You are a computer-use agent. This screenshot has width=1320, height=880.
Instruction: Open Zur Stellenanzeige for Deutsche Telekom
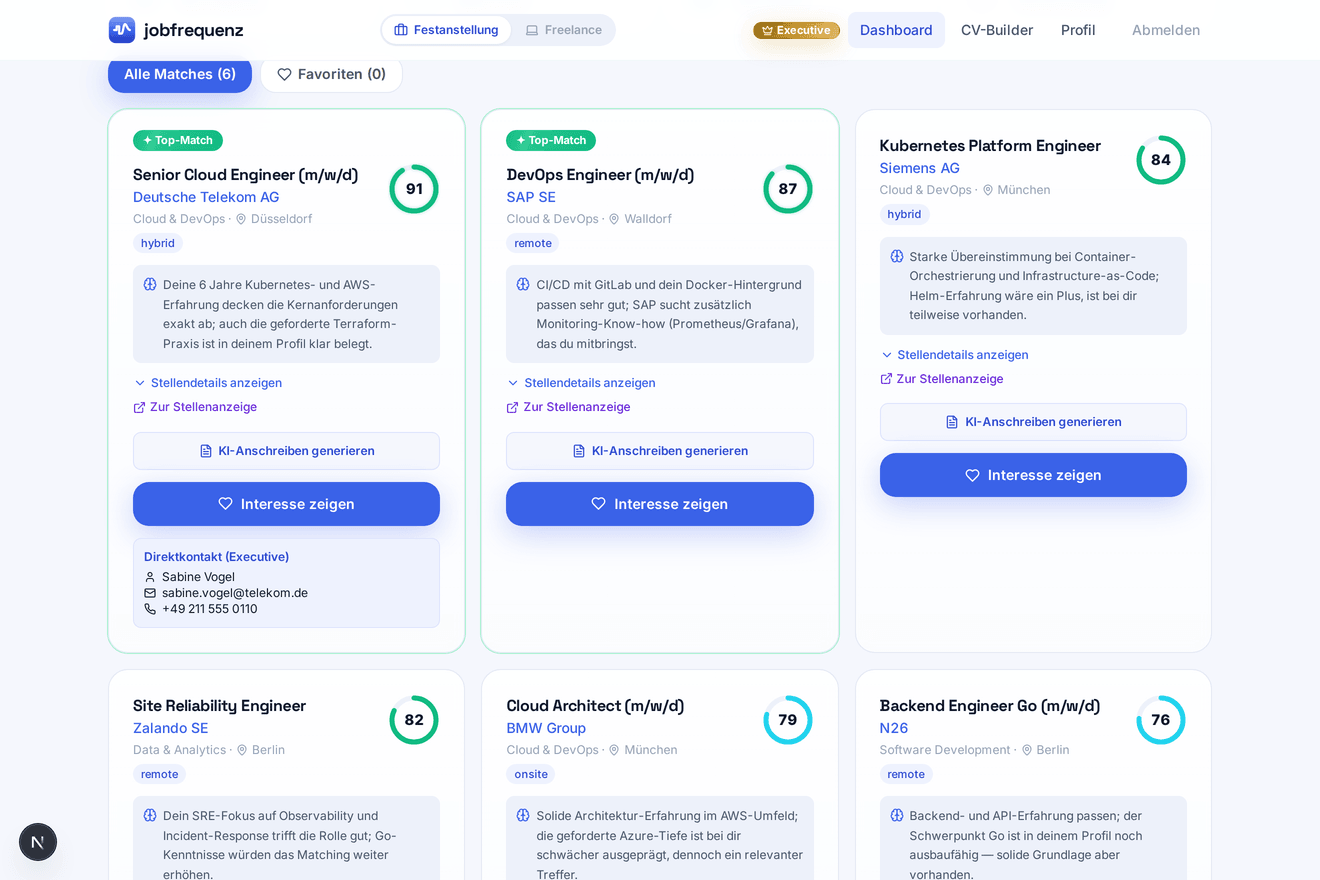[x=195, y=407]
